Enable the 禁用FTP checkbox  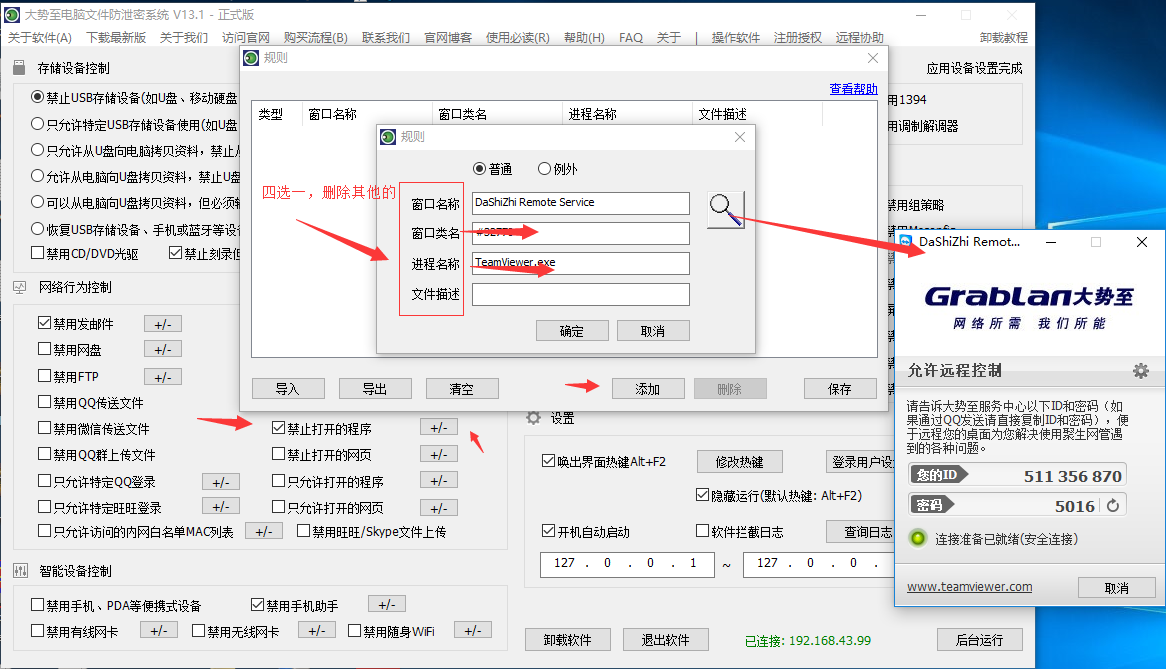(45, 375)
